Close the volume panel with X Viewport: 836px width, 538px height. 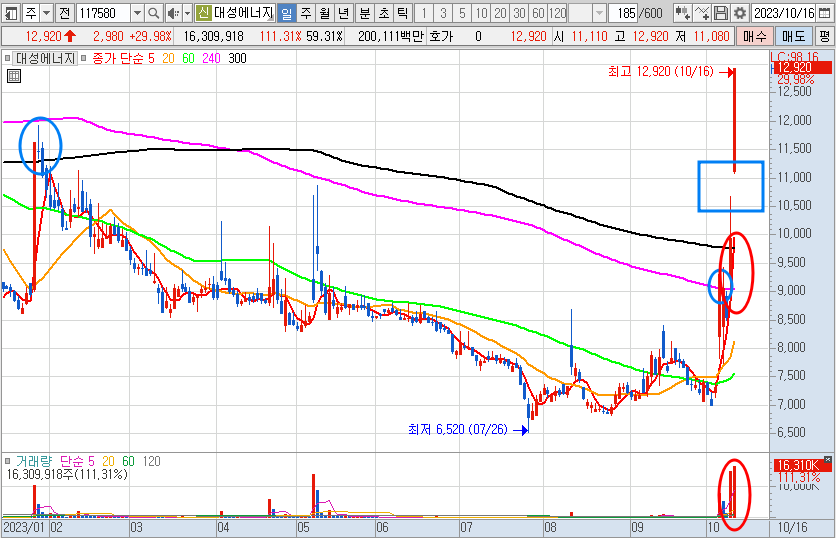coord(827,459)
